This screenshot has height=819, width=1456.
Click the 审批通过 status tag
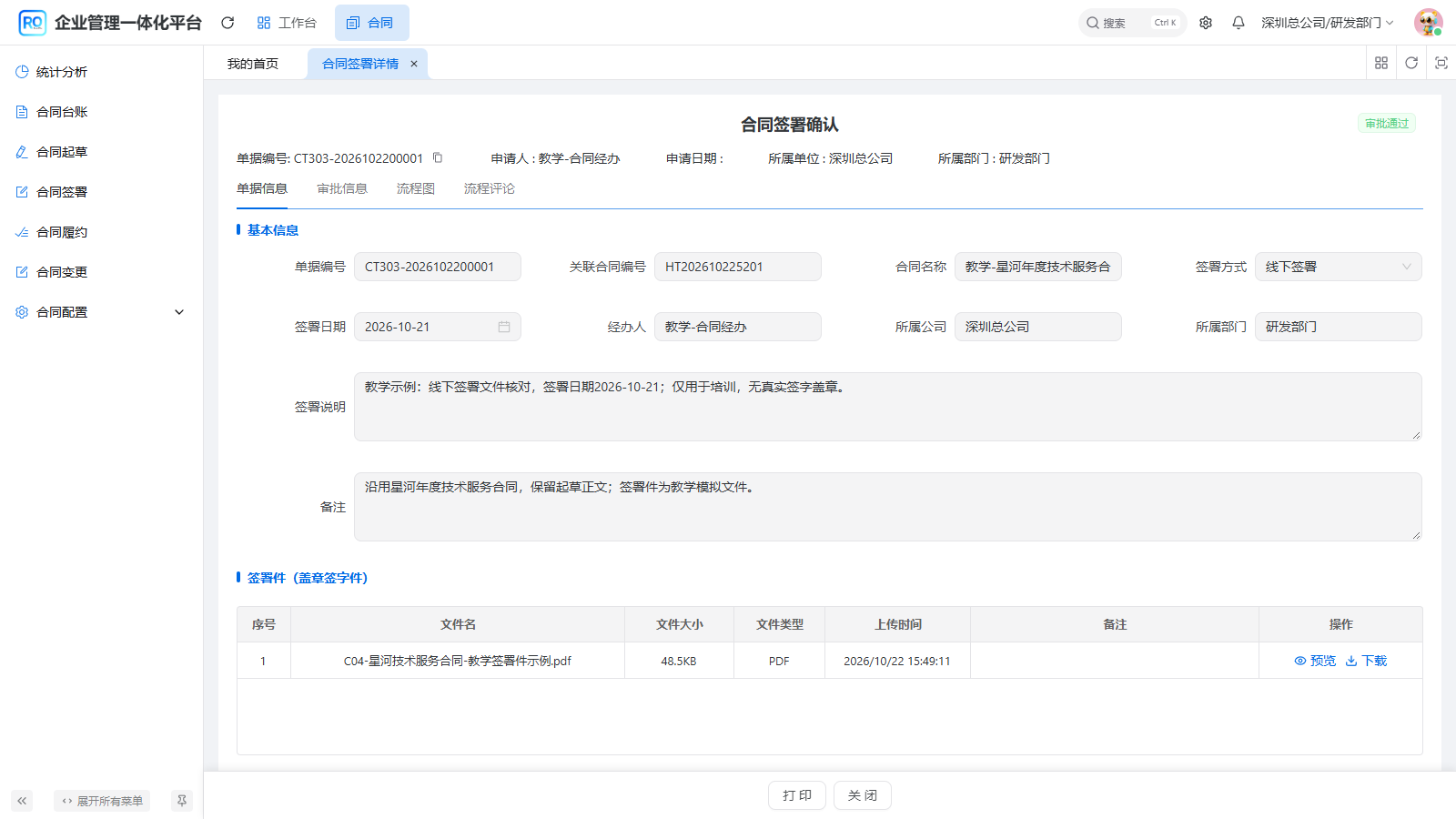[1387, 124]
